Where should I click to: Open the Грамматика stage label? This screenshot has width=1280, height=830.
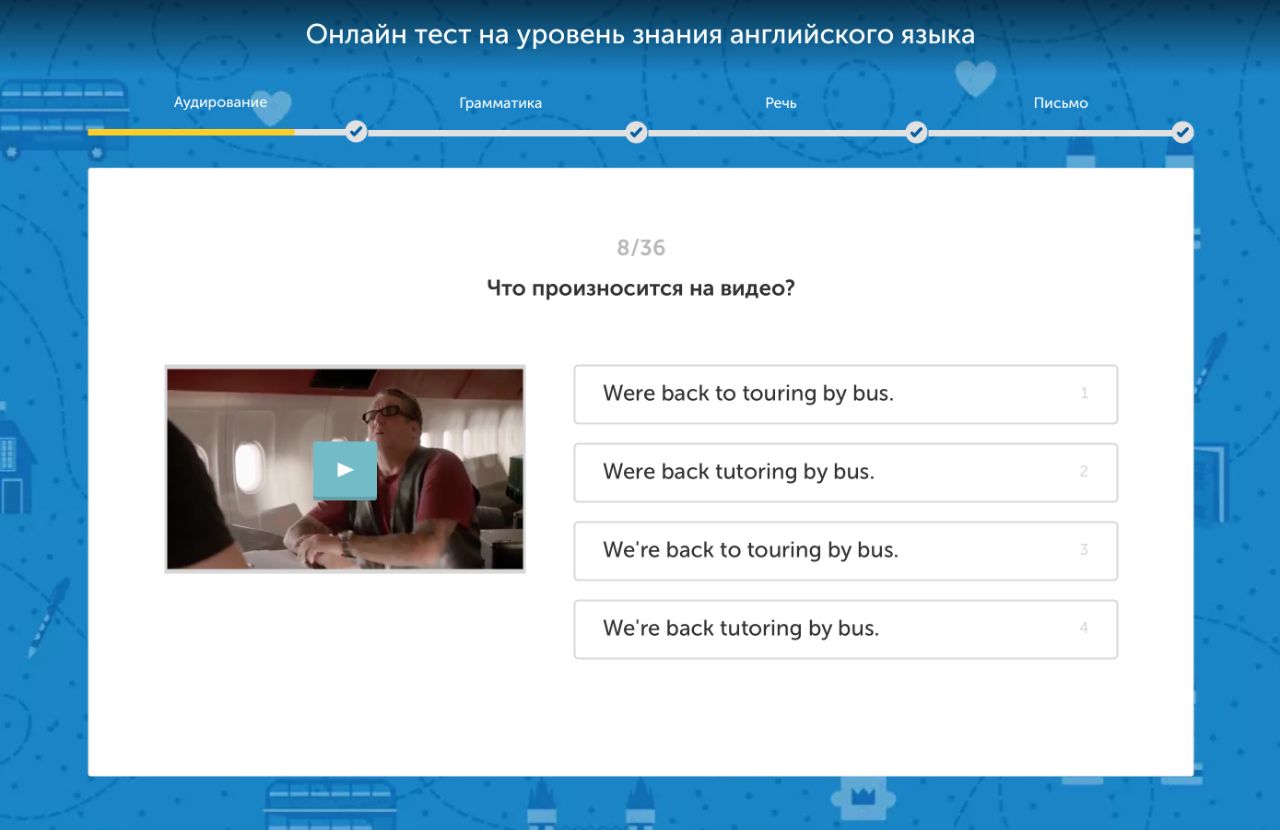500,103
